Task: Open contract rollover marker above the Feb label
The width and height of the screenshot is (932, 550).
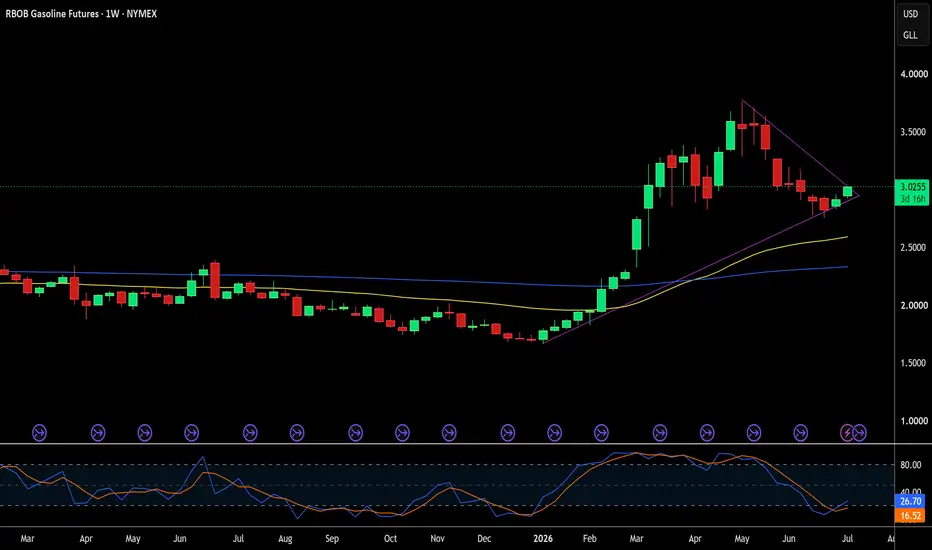Action: pos(601,433)
